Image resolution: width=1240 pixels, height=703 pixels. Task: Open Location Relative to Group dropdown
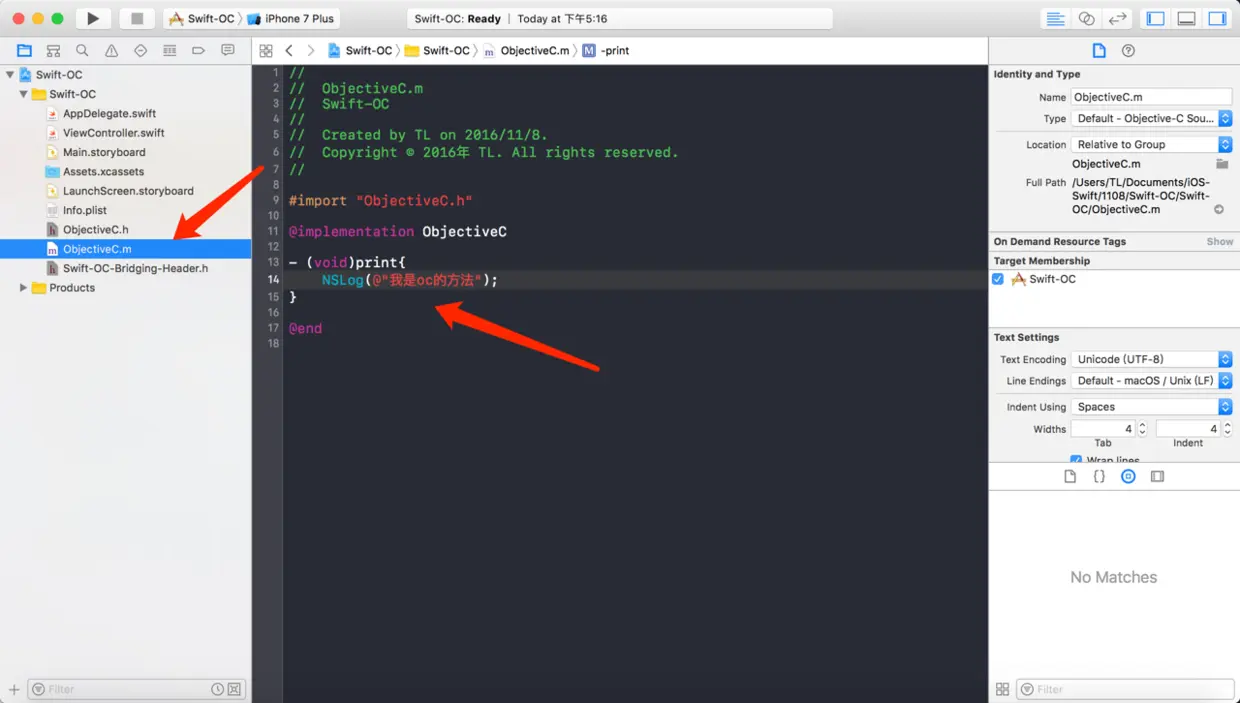point(1151,144)
